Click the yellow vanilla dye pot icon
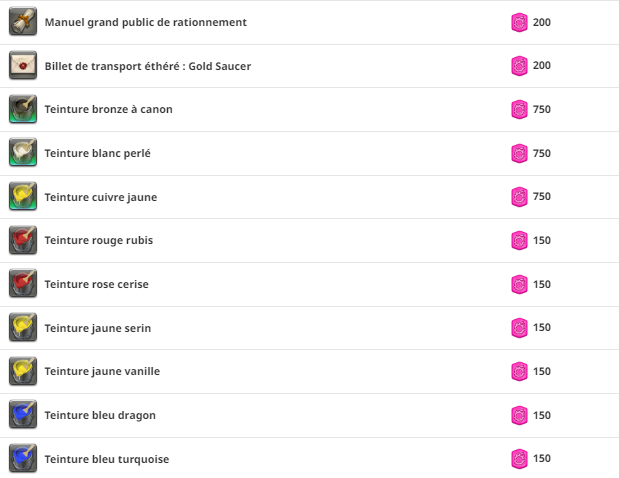 tap(23, 371)
